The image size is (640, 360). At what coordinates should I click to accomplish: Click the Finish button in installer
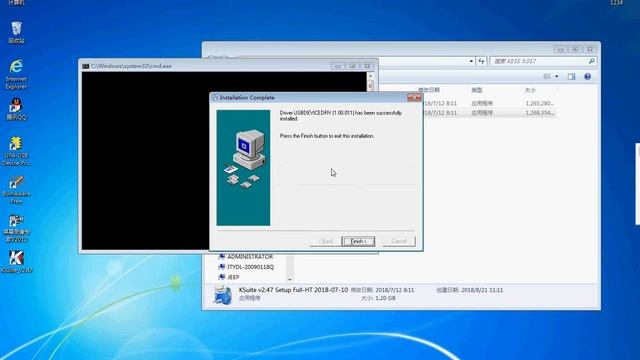(x=358, y=241)
